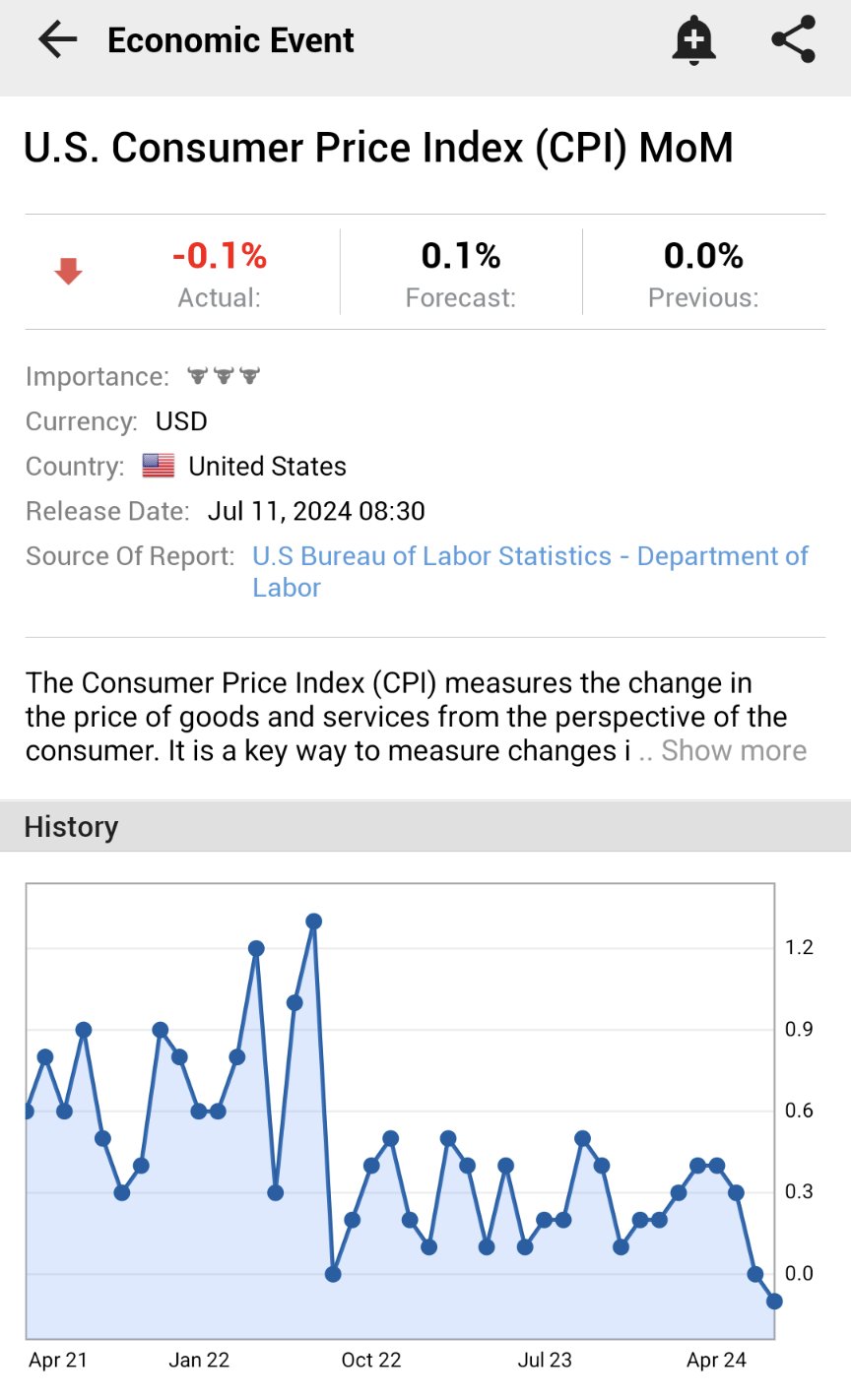Viewport: 851px width, 1400px height.
Task: Tap the Actual value -0.1%
Action: [219, 256]
